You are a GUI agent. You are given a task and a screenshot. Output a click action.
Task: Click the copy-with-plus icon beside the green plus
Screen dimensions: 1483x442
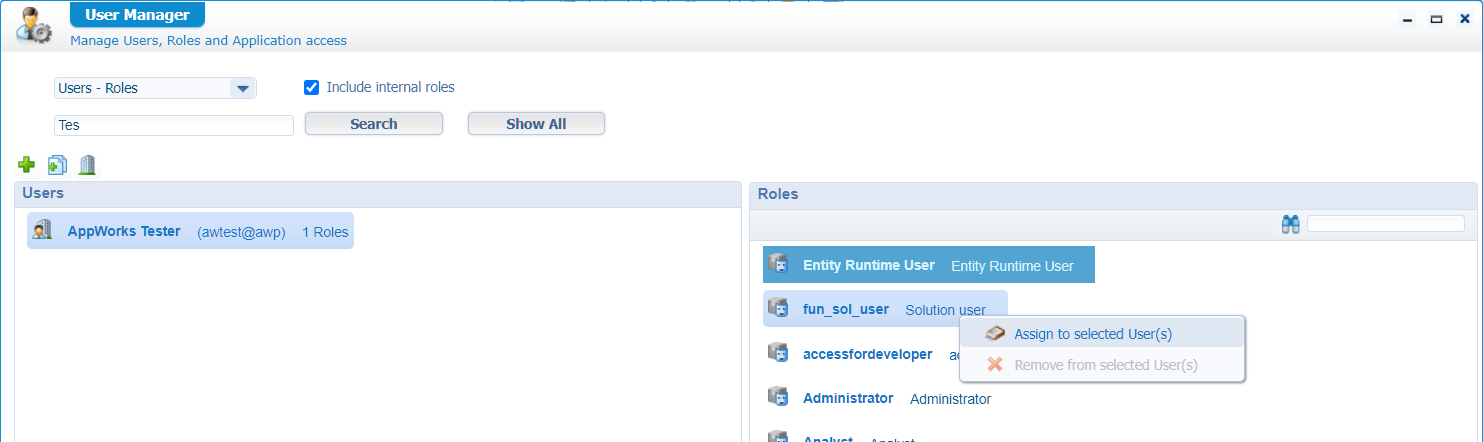57,164
